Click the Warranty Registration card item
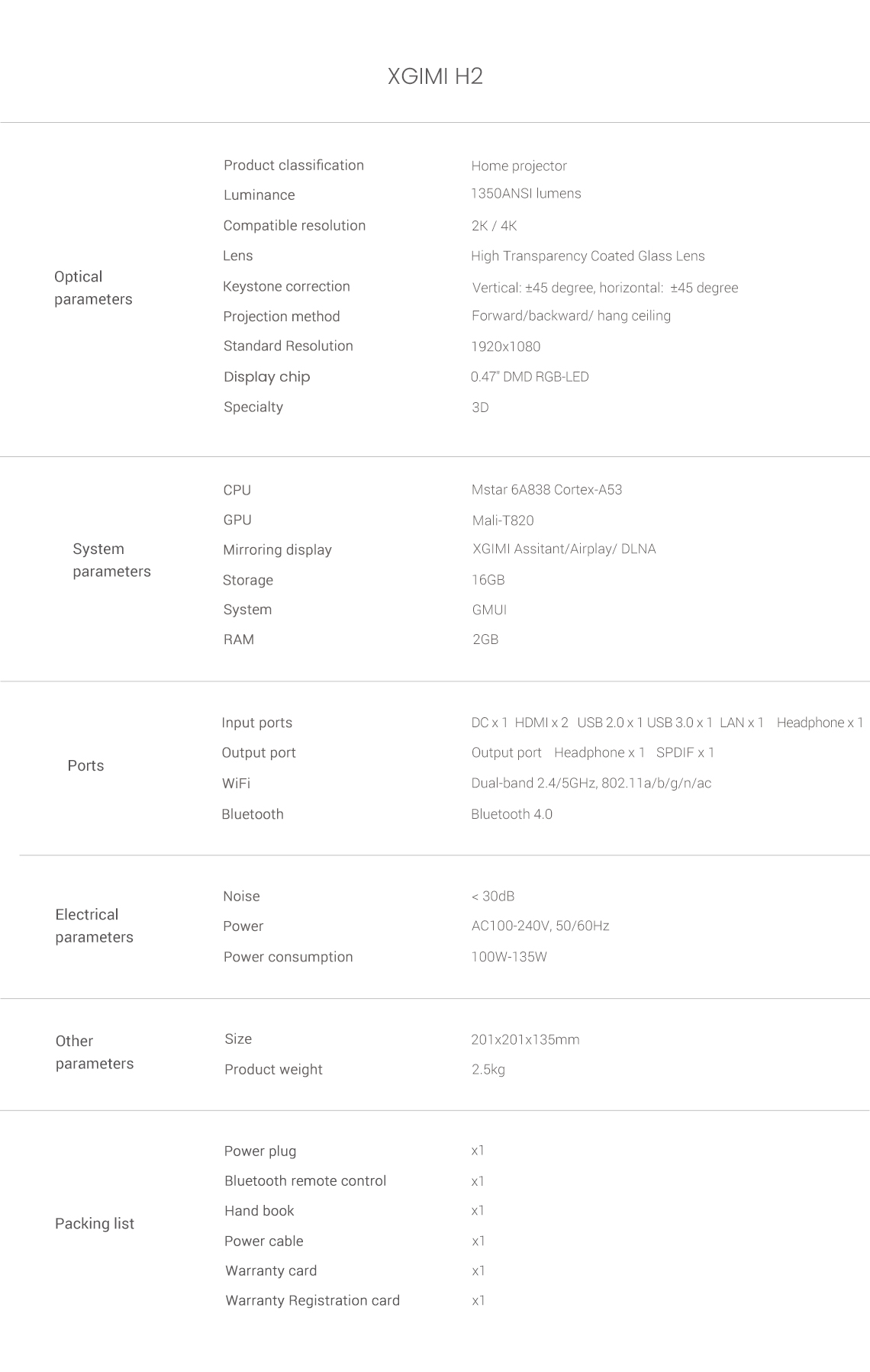This screenshot has width=870, height=1372. 312,1300
